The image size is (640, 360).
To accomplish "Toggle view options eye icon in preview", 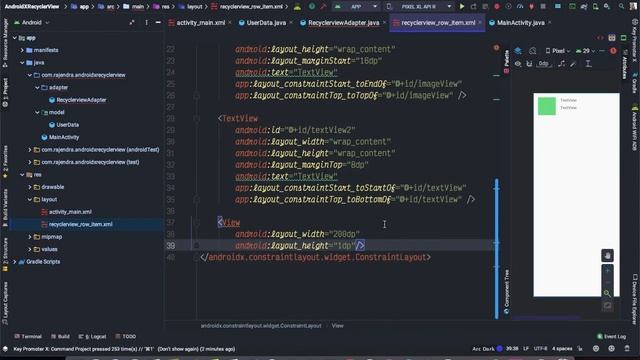I will coord(518,64).
